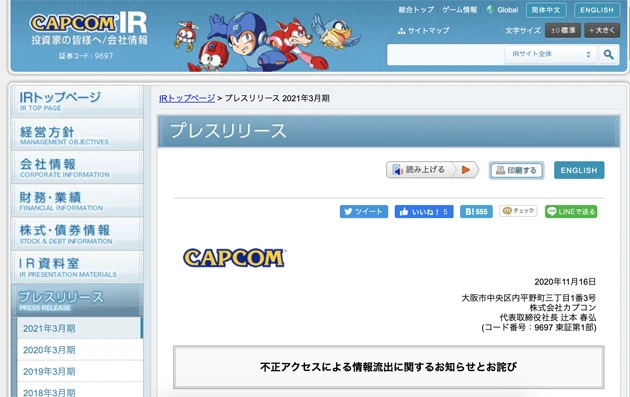Open 経営方針 Management Objectives menu
Screen dimensions: 630x397
(x=77, y=135)
